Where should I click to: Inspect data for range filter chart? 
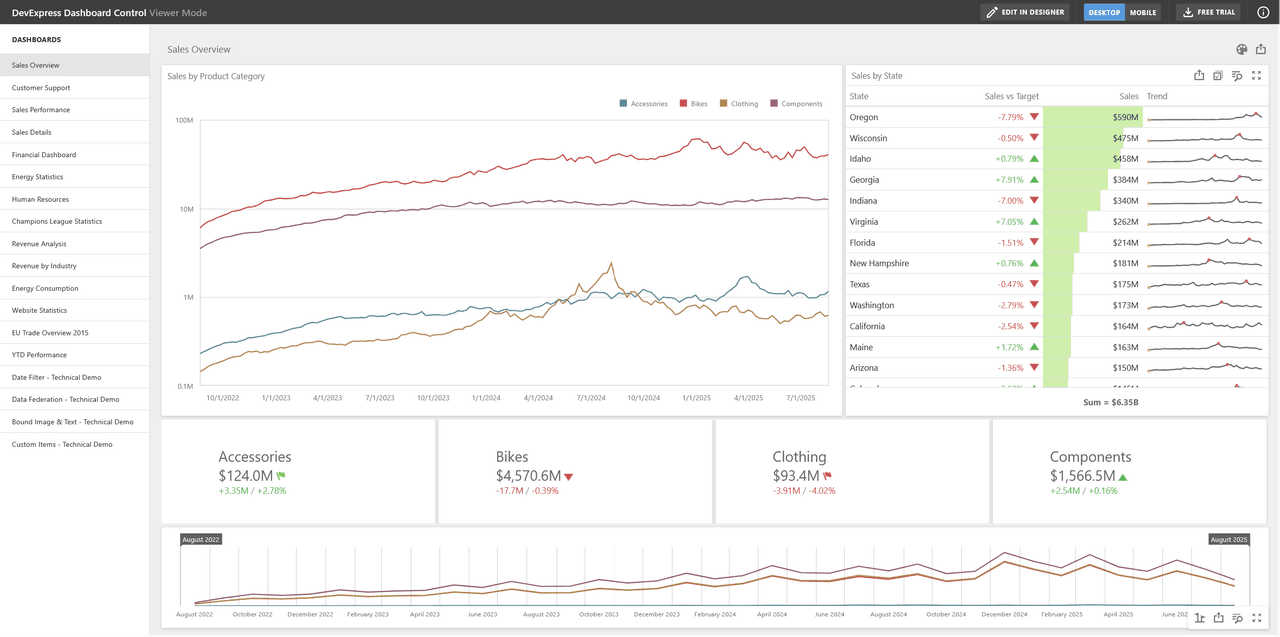pyautogui.click(x=1237, y=618)
